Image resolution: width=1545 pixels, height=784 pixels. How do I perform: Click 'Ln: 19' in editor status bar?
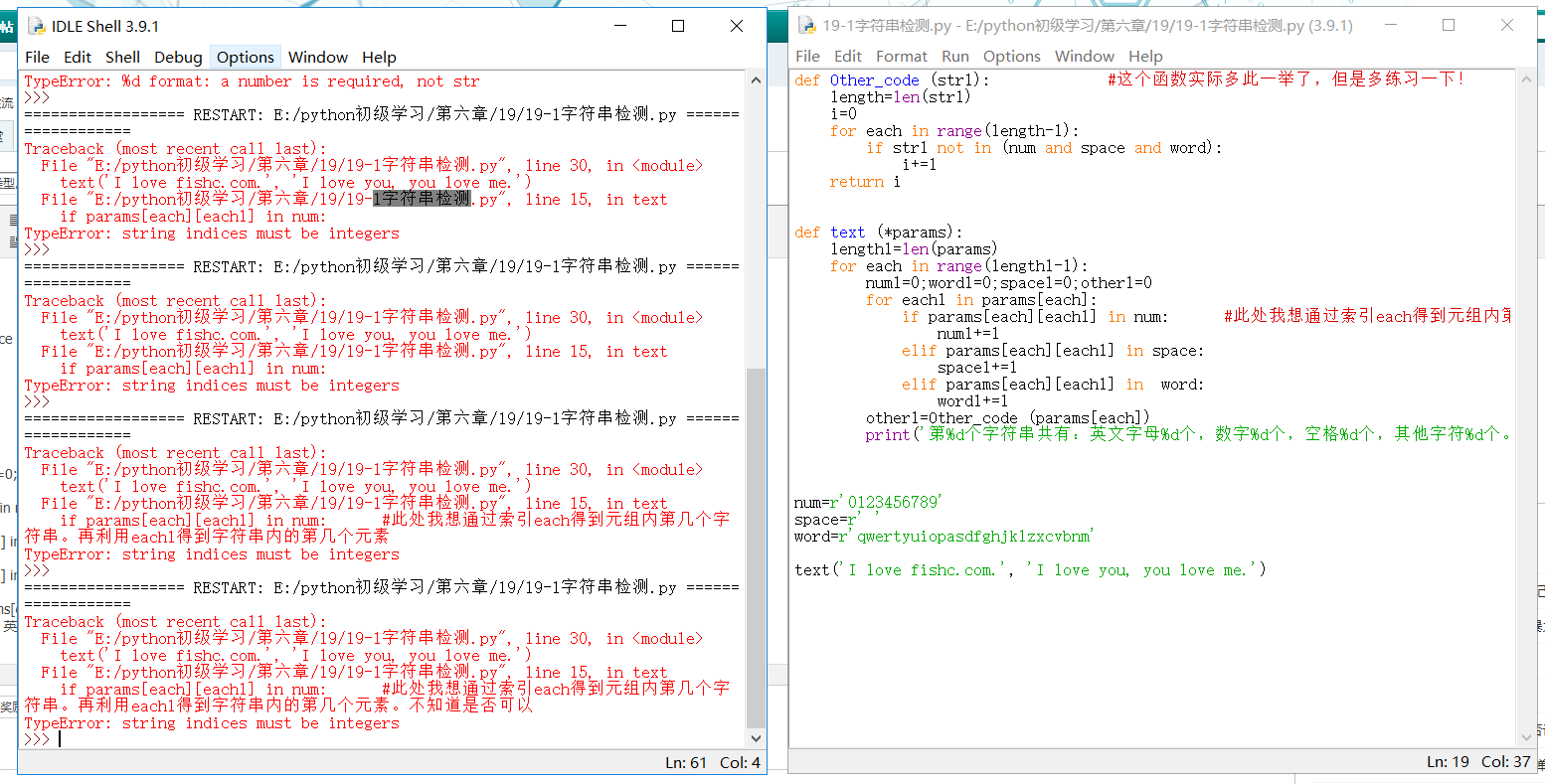(1448, 761)
